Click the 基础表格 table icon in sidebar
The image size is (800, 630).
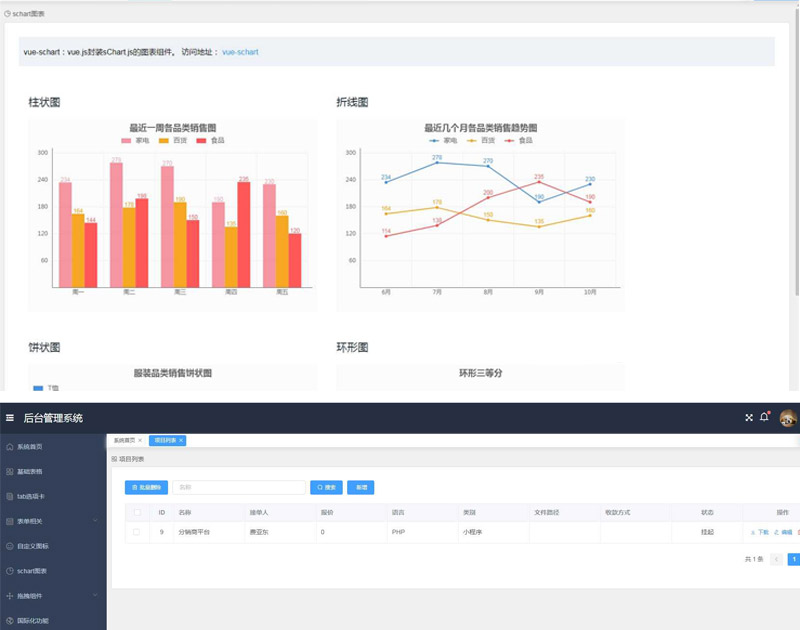coord(10,471)
